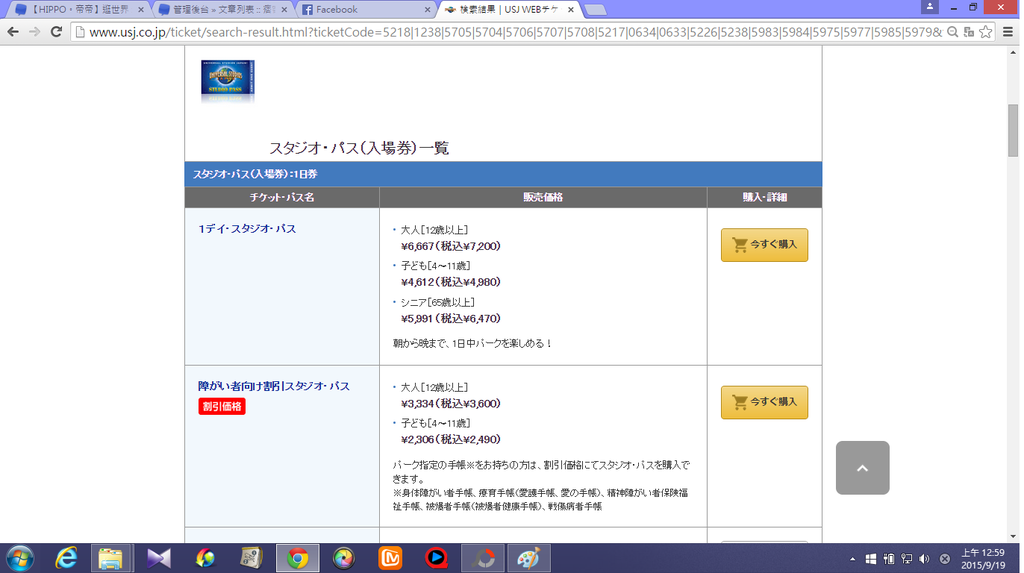The width and height of the screenshot is (1024, 573).
Task: Open File Explorer from the taskbar
Action: coord(111,559)
